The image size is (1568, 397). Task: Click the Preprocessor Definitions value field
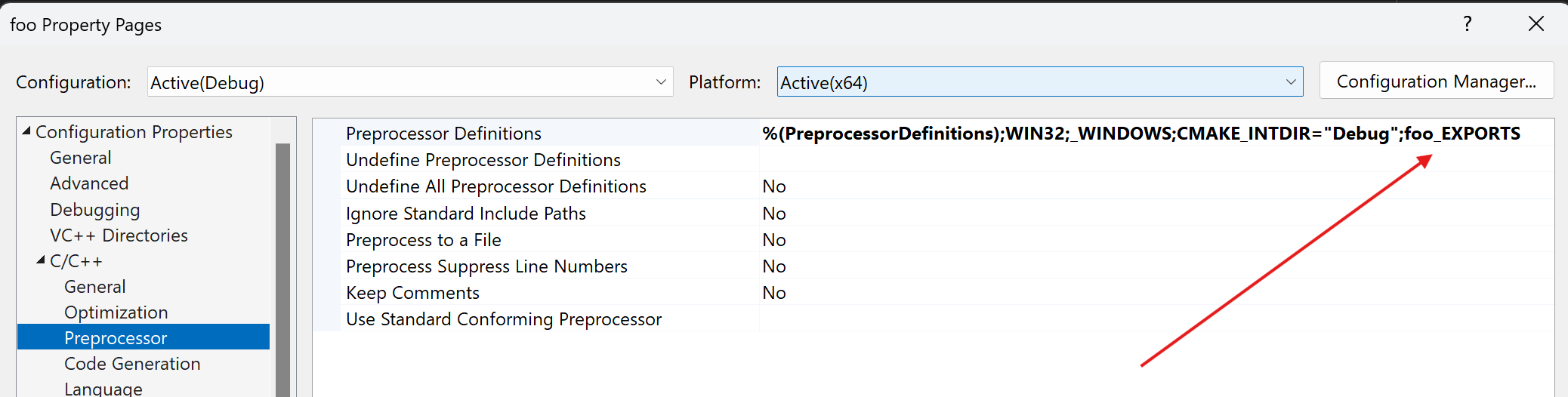(x=1141, y=134)
